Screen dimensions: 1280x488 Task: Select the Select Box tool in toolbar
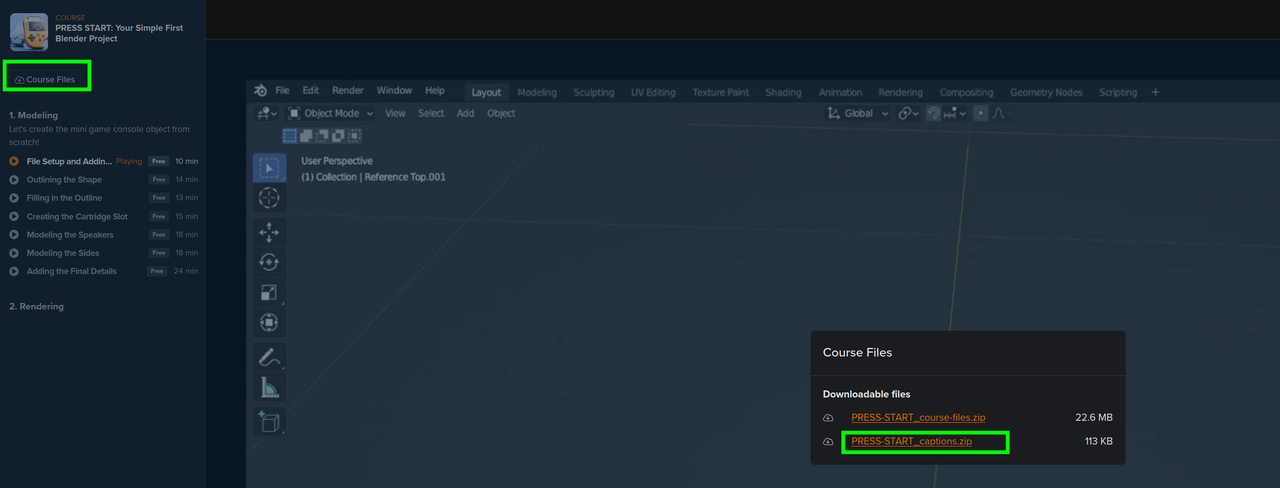[269, 168]
